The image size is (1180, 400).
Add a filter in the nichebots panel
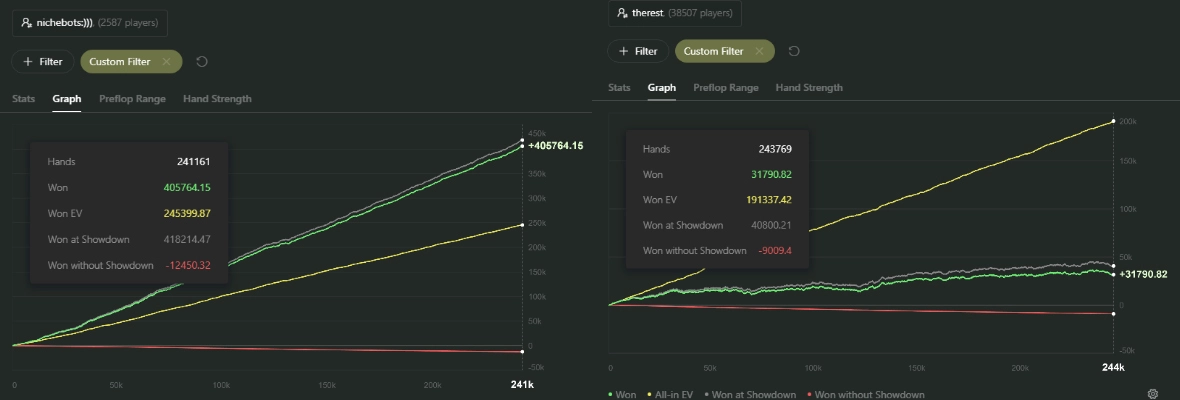pos(42,62)
